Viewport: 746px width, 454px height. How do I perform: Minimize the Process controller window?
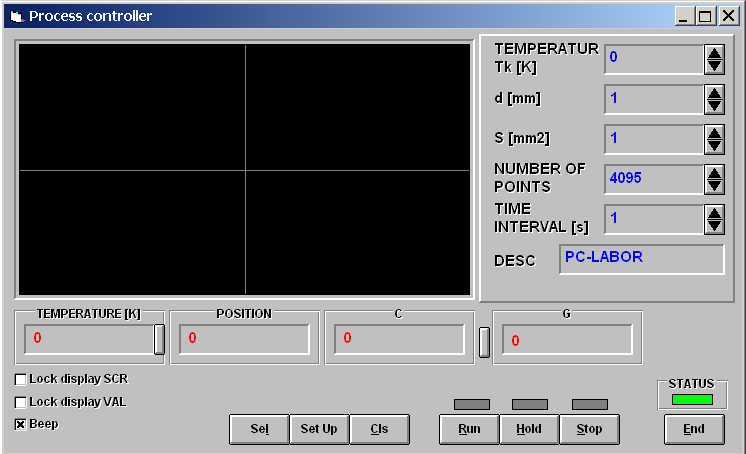(x=684, y=17)
